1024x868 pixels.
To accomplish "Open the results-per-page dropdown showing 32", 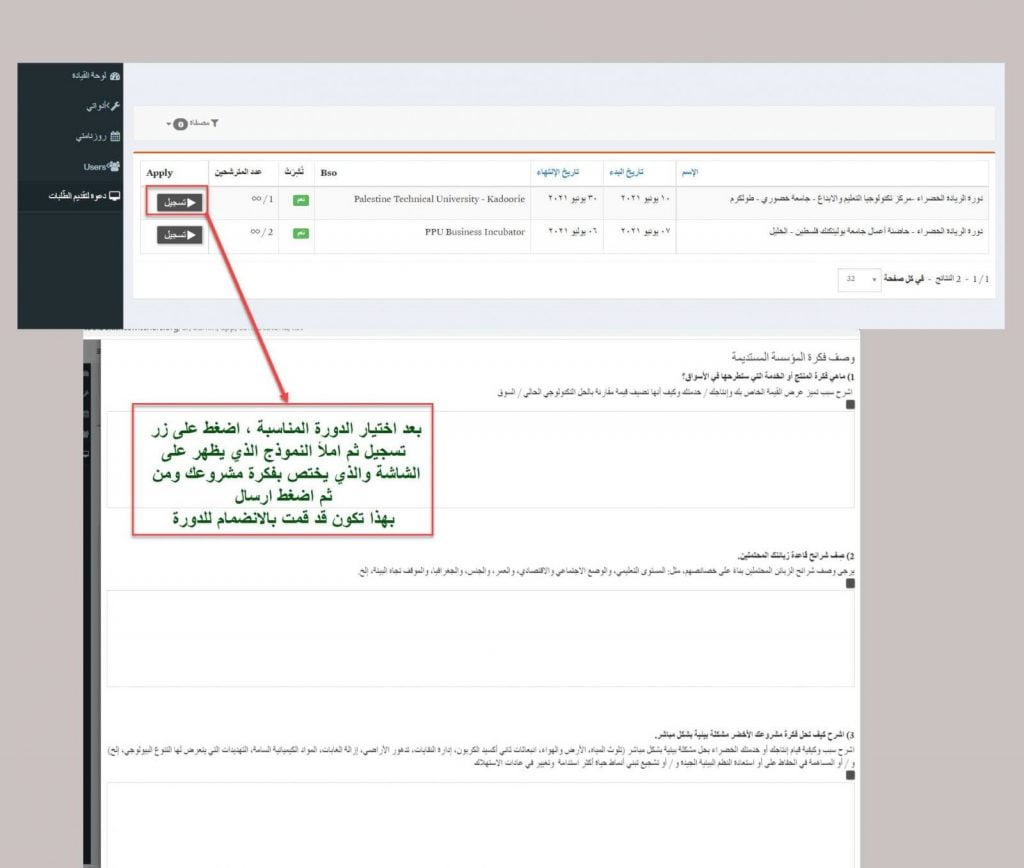I will coord(859,279).
